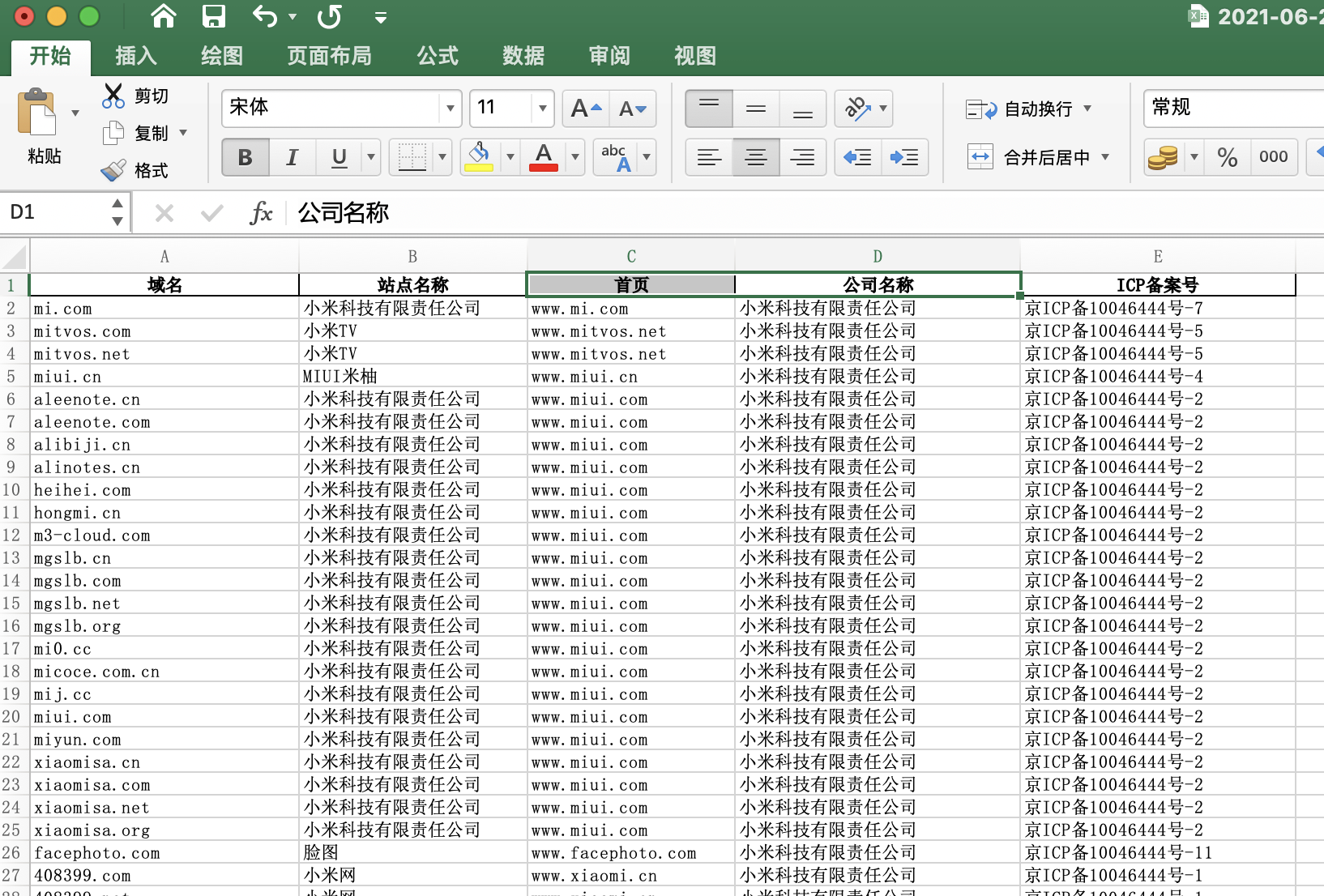Expand the font size dropdown
1324x896 pixels.
pos(542,108)
